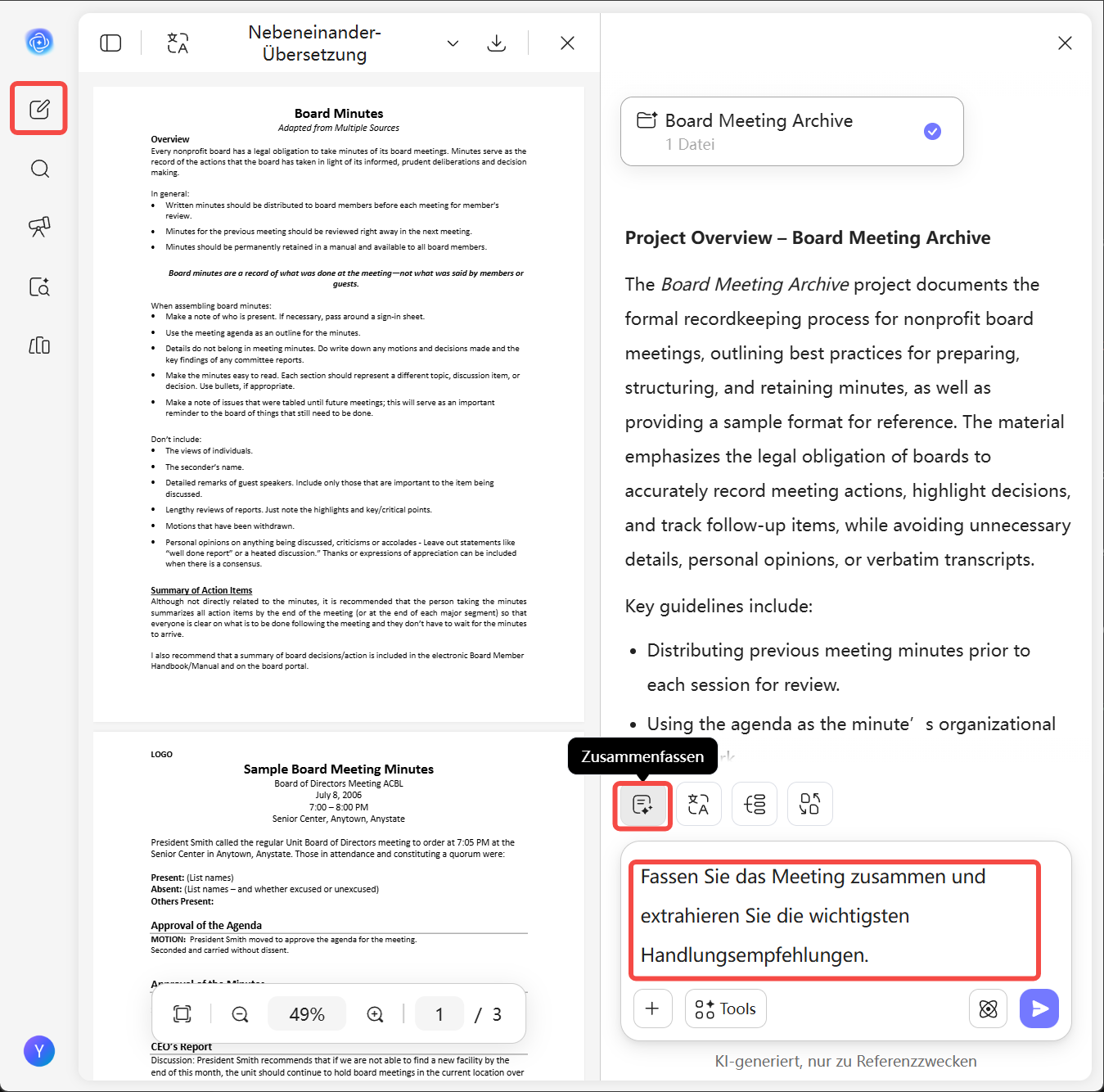Click the Board Minutes page one title
Viewport: 1104px width, 1092px height.
(339, 113)
